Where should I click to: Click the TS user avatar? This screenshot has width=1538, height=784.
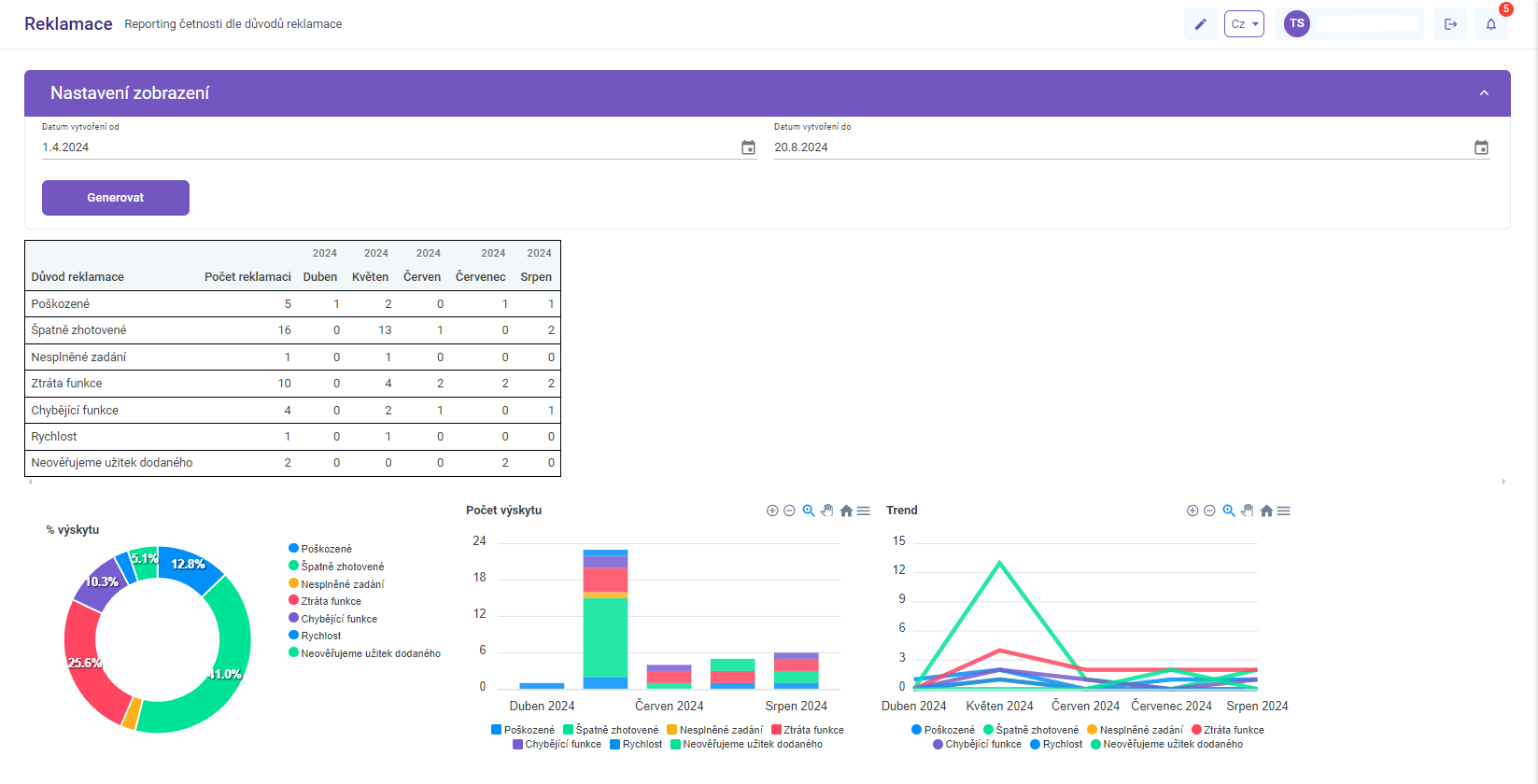[1297, 24]
